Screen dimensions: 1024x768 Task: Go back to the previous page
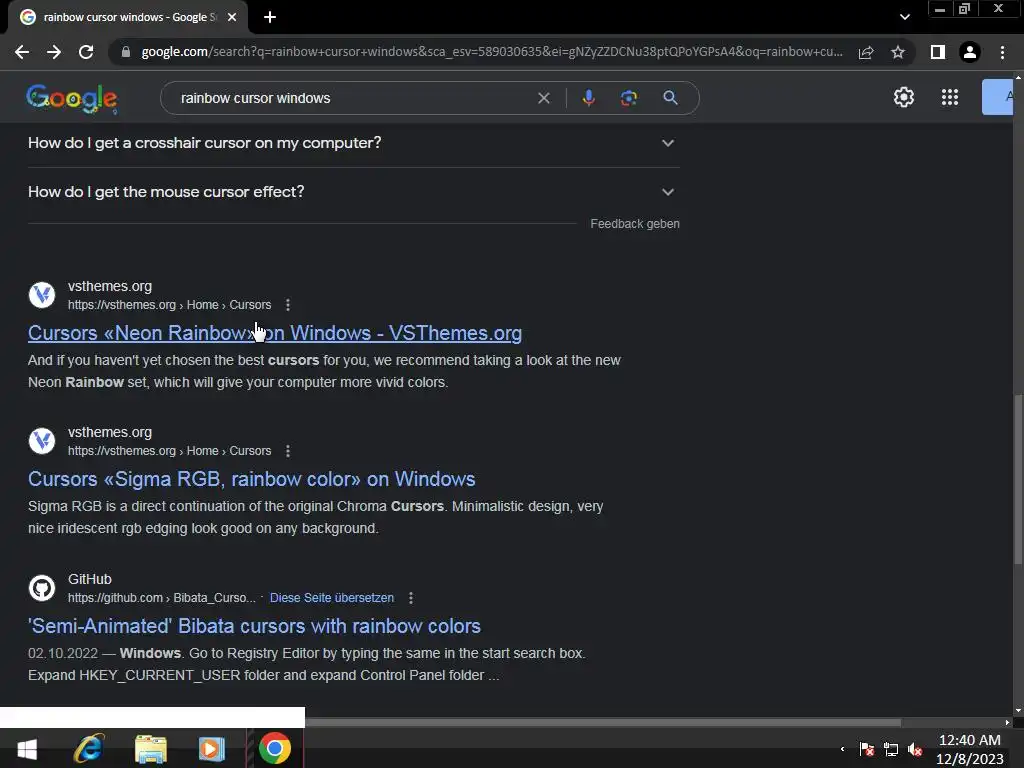22,52
